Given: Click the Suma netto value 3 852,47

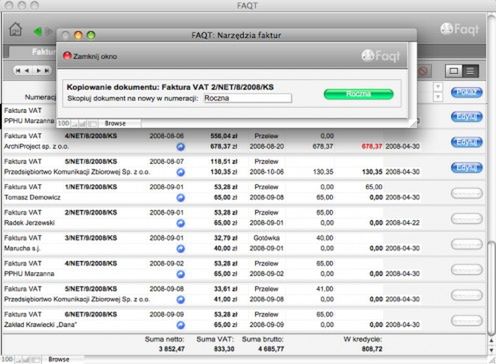Looking at the screenshot, I should 172,349.
